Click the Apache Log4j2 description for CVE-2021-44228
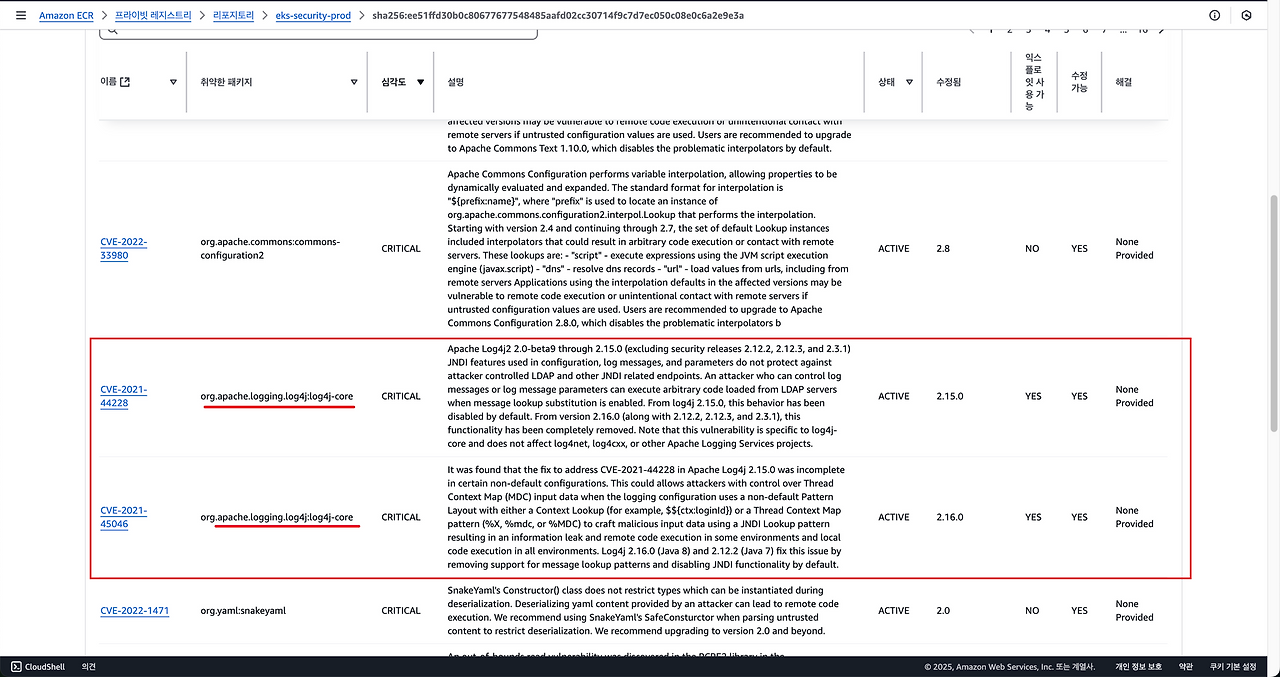This screenshot has width=1280, height=677. (649, 396)
